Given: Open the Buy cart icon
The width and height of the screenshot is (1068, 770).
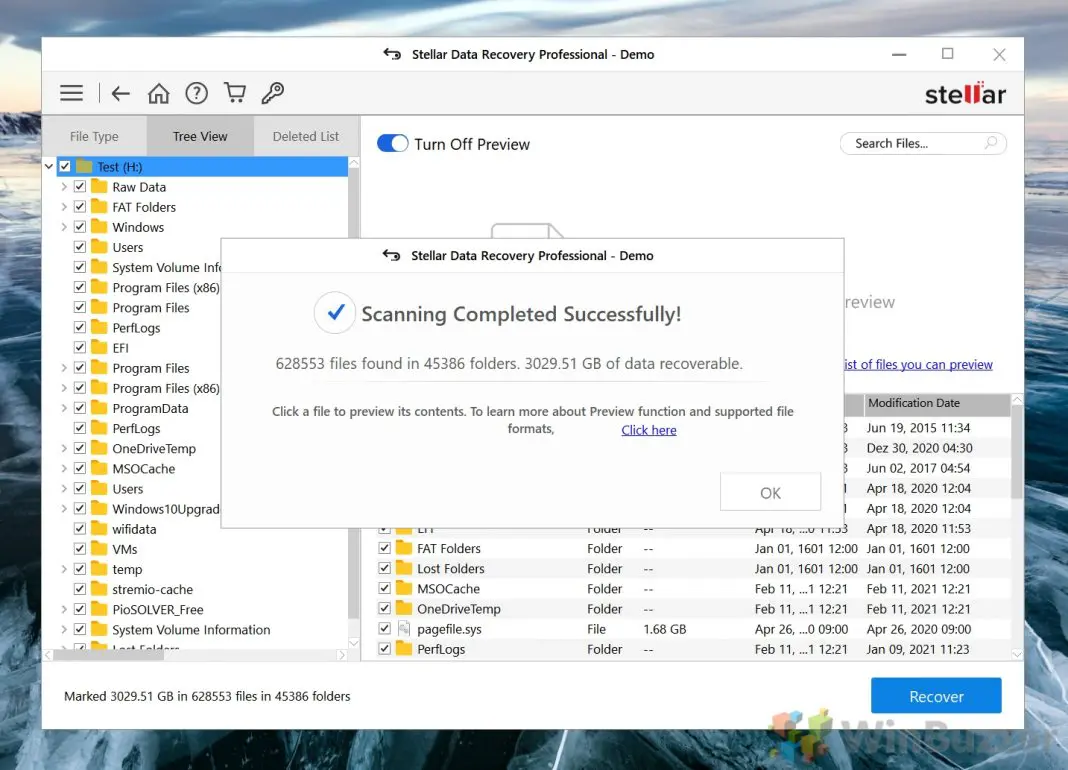Looking at the screenshot, I should (x=235, y=93).
